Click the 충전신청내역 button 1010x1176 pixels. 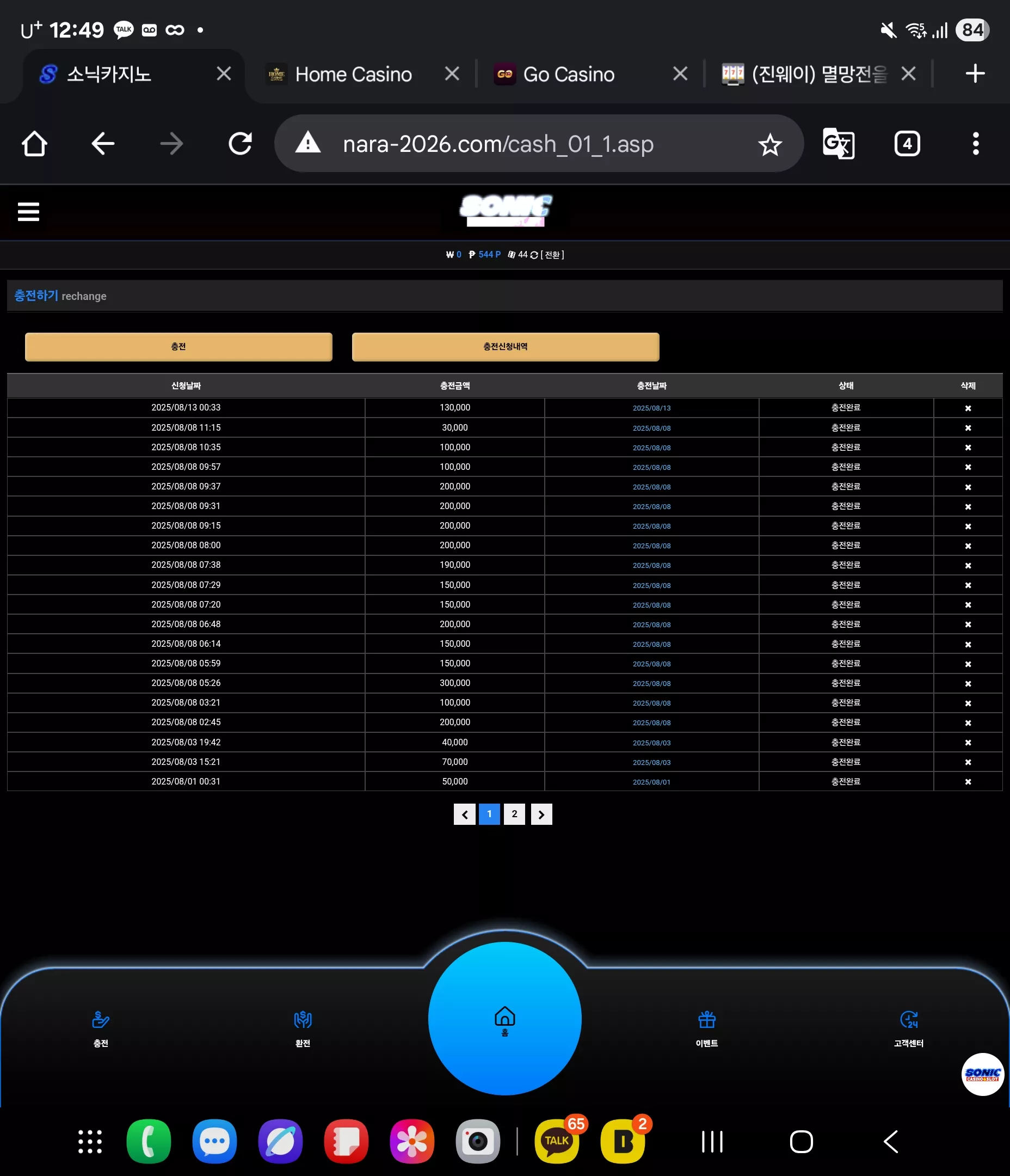coord(505,347)
